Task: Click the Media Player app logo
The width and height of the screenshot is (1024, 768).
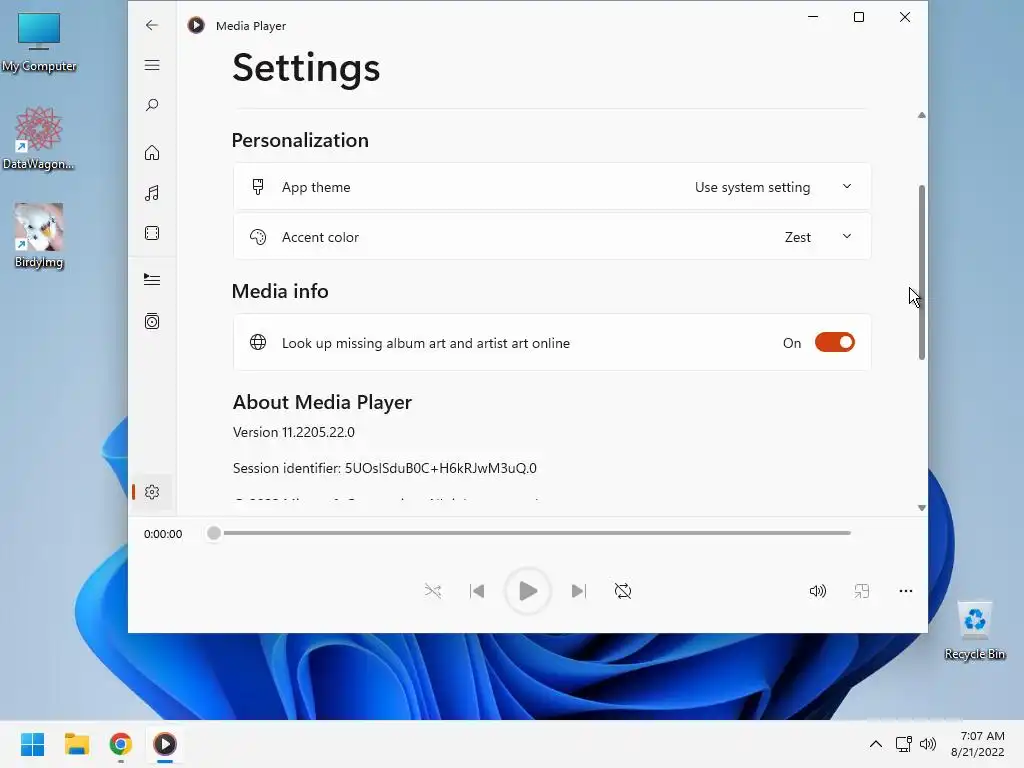Action: tap(196, 25)
